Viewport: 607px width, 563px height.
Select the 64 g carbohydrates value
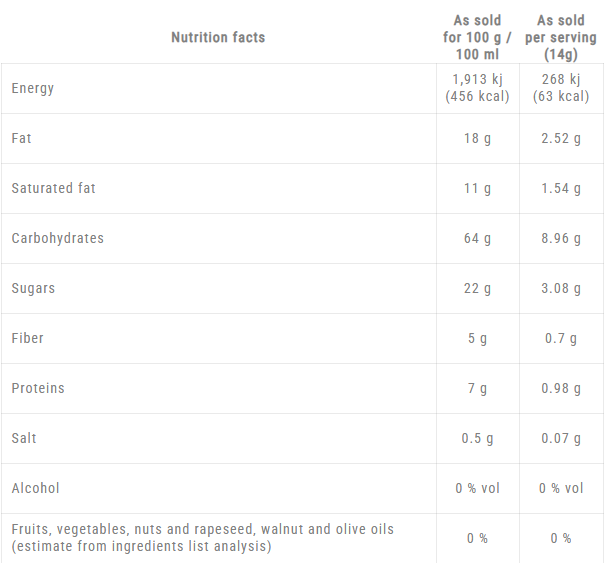(x=477, y=238)
